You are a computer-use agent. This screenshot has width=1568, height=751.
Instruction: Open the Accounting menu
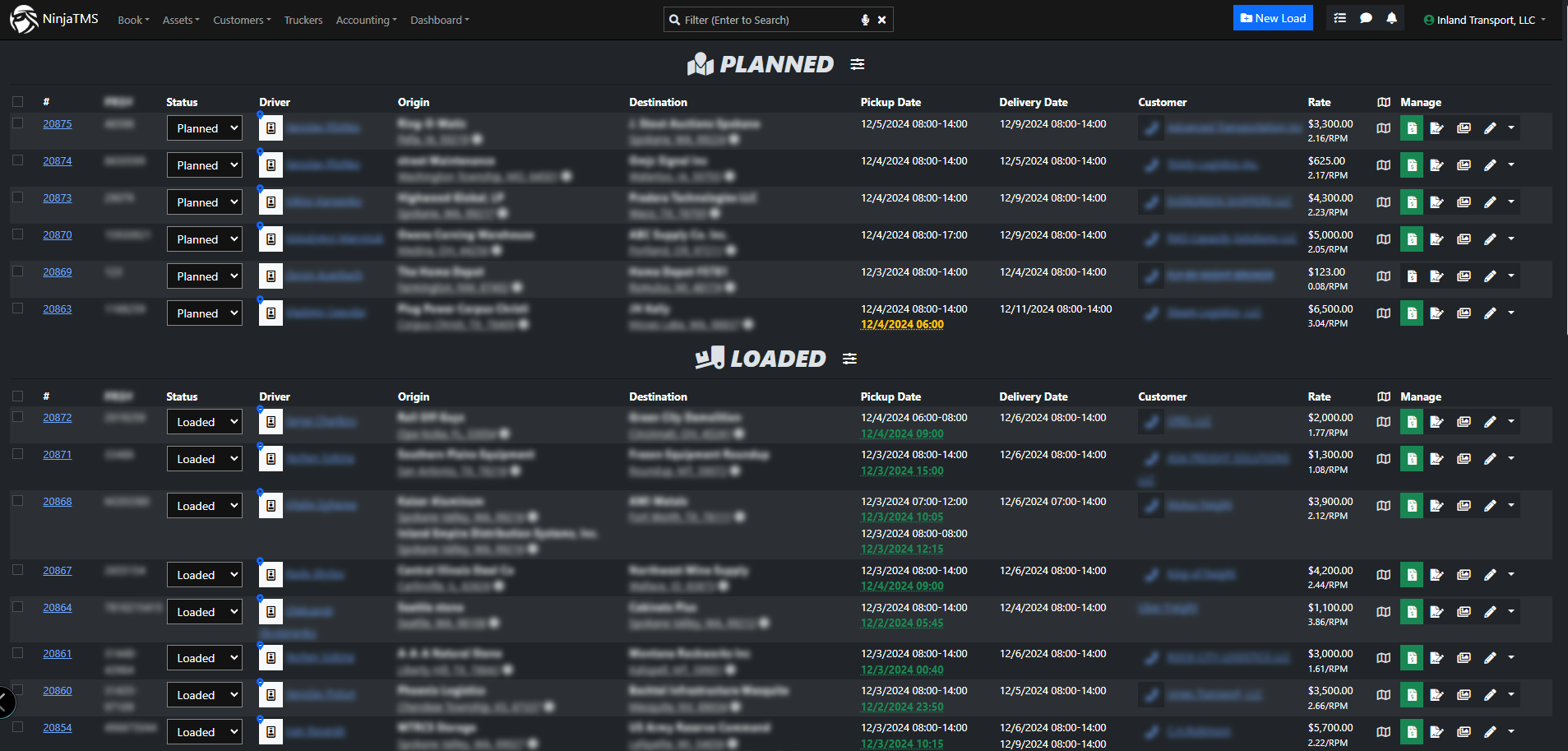[366, 20]
